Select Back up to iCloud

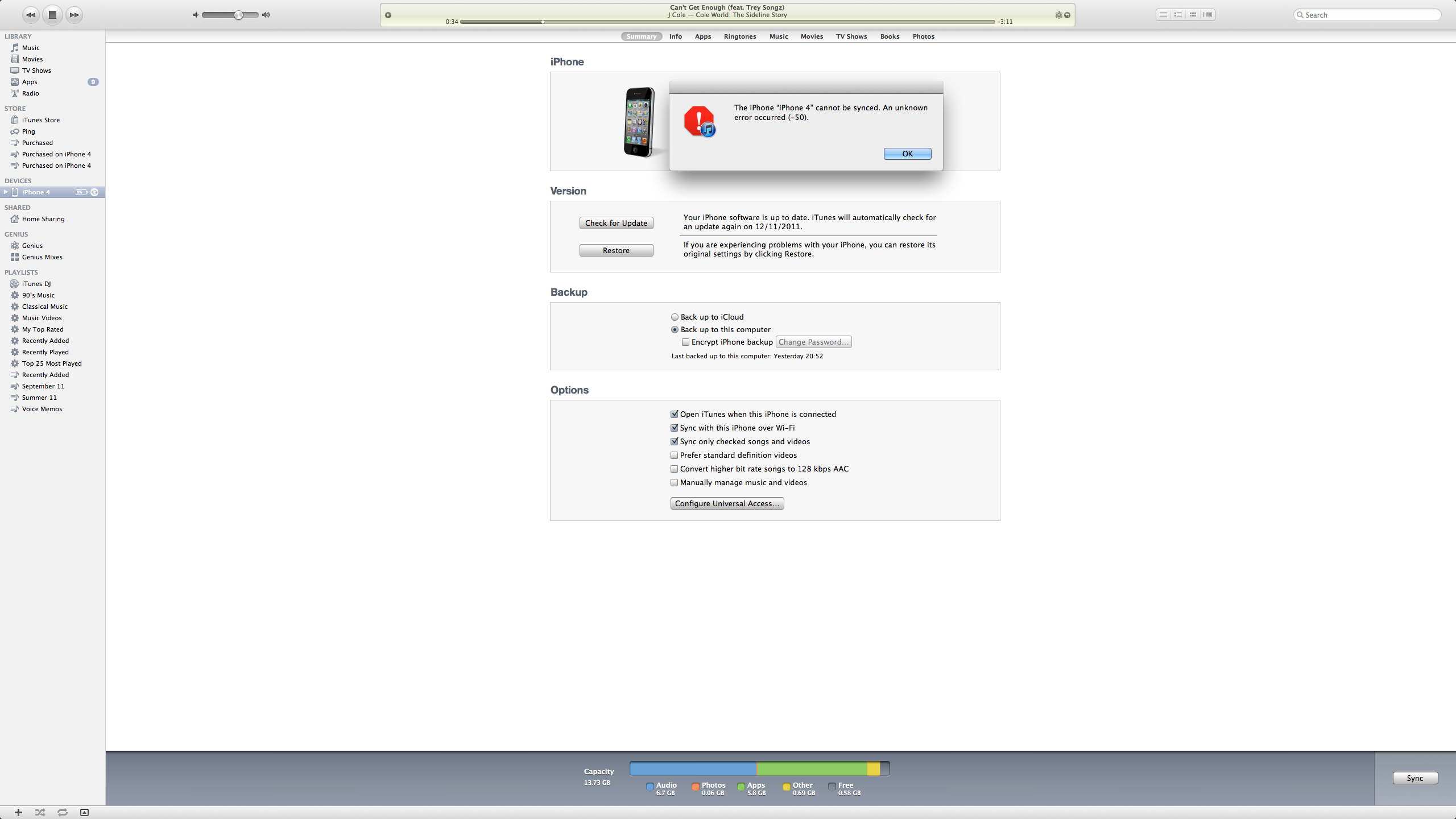[x=675, y=317]
